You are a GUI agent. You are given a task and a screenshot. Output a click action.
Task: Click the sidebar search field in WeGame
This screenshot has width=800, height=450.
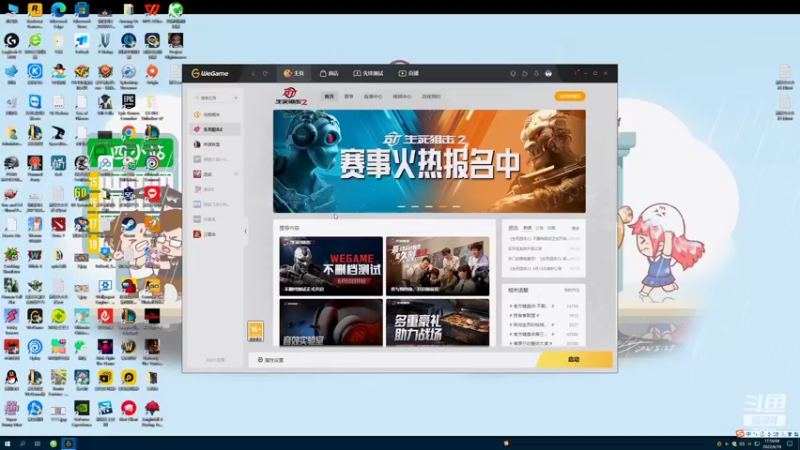point(211,98)
